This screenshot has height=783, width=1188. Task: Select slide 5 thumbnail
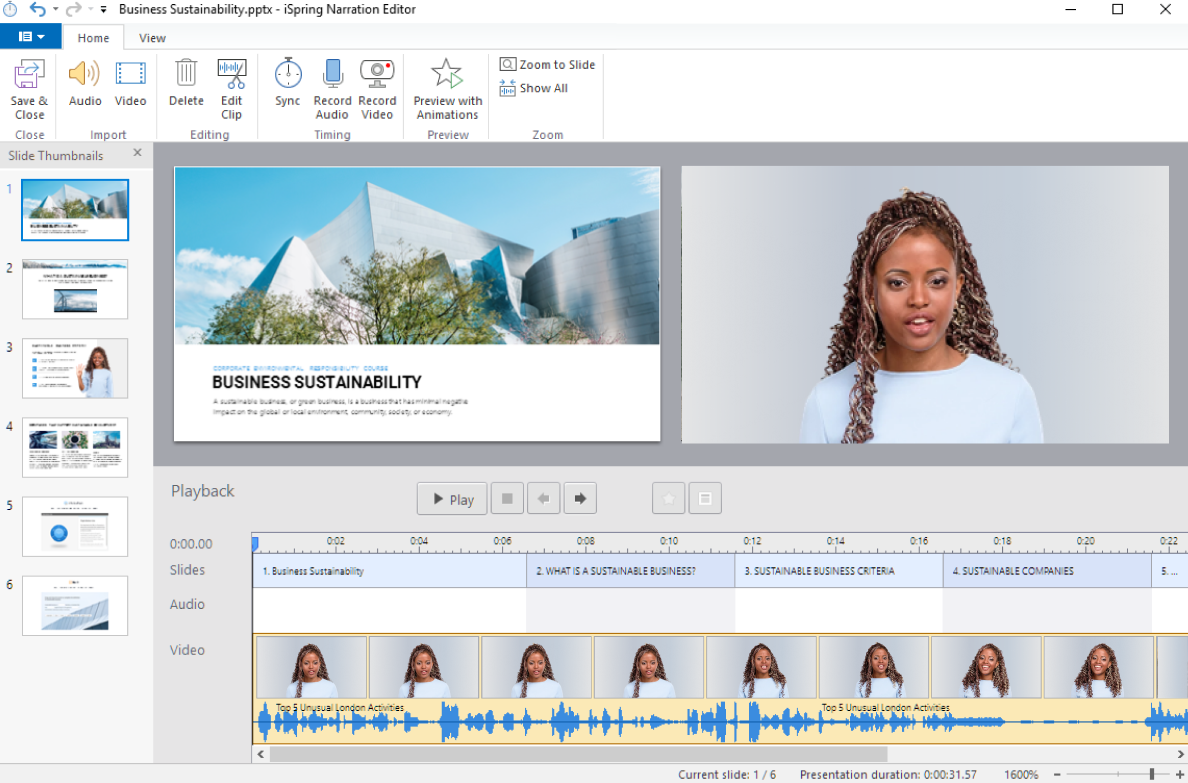pos(75,526)
